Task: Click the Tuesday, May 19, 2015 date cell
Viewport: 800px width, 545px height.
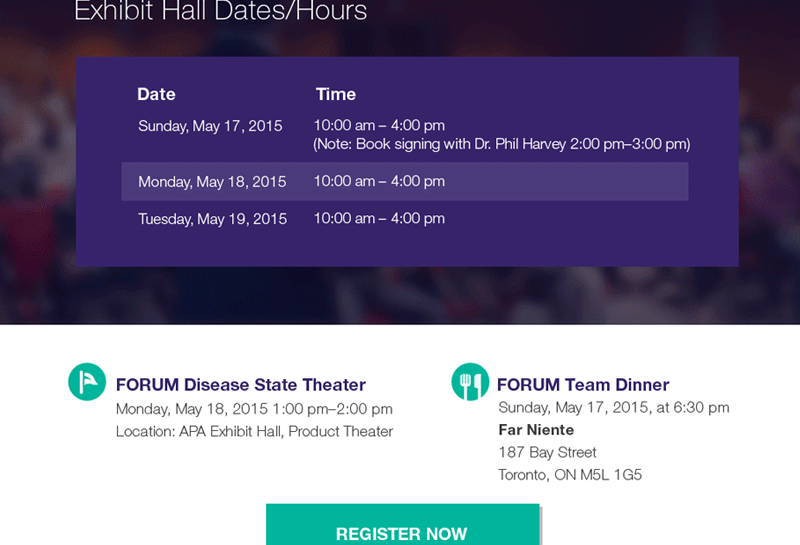Action: click(212, 219)
